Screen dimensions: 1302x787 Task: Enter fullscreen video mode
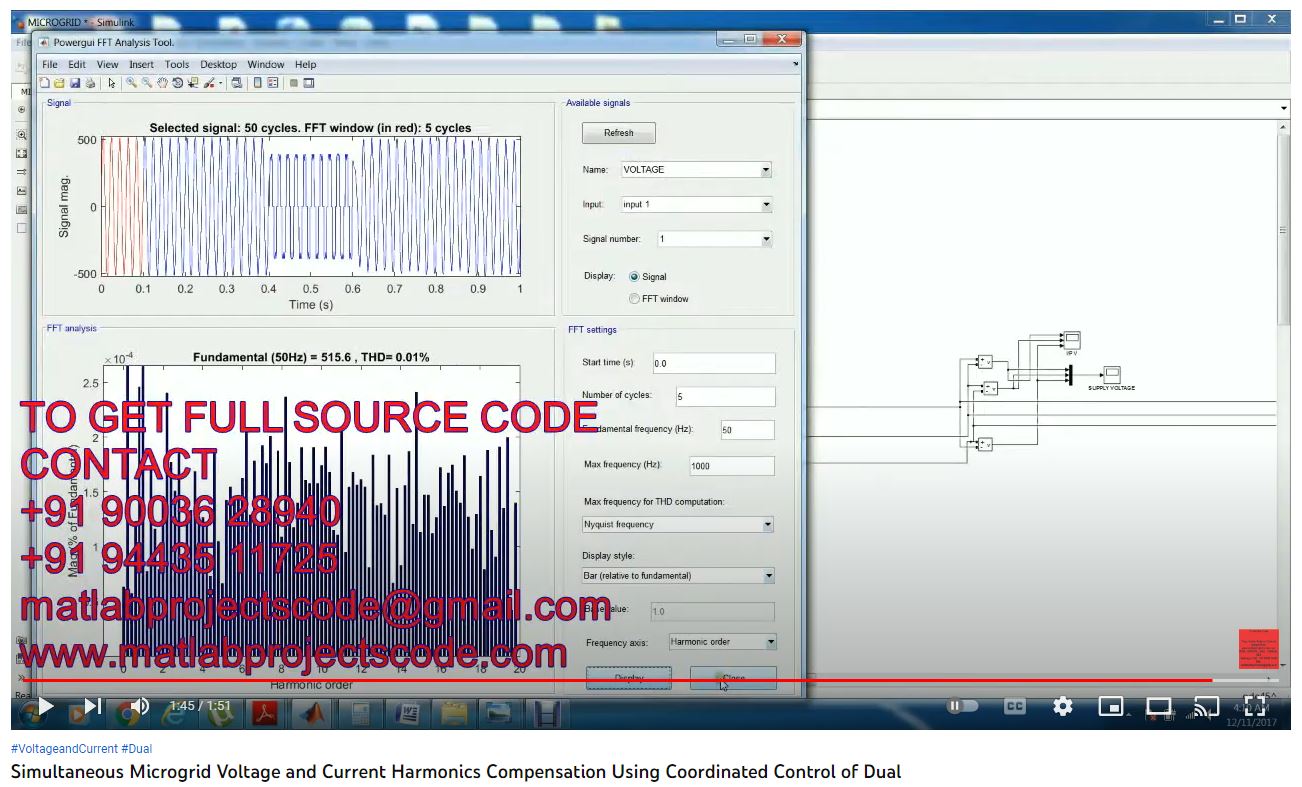(1255, 707)
